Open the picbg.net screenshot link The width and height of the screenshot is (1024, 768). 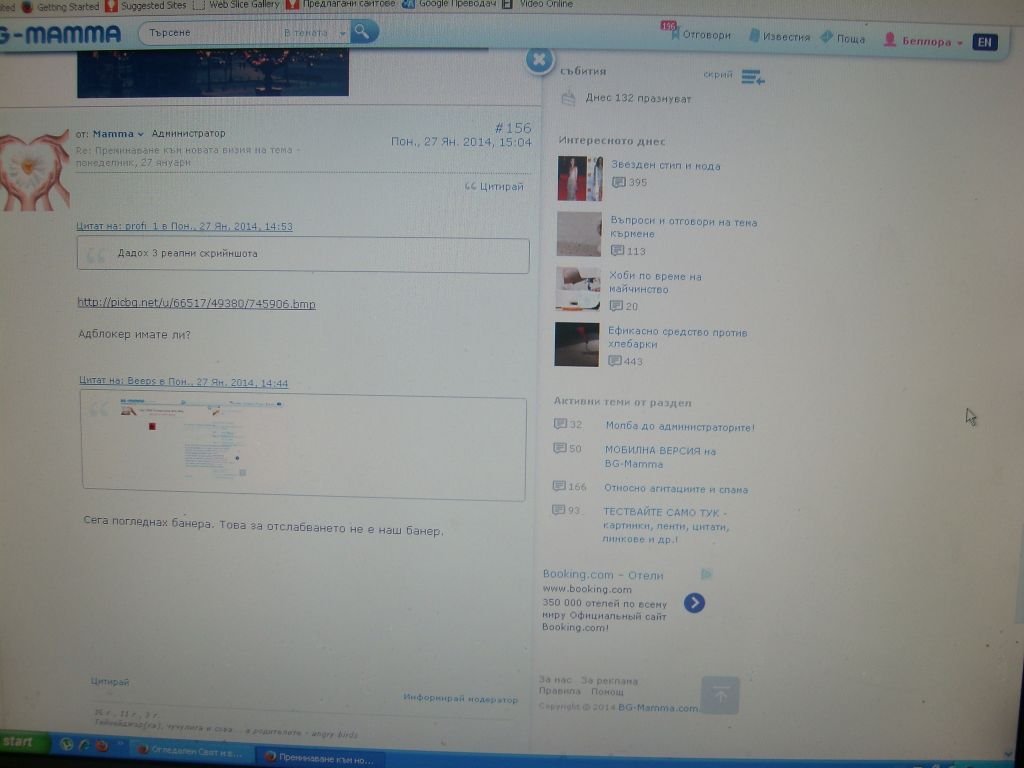pyautogui.click(x=196, y=303)
